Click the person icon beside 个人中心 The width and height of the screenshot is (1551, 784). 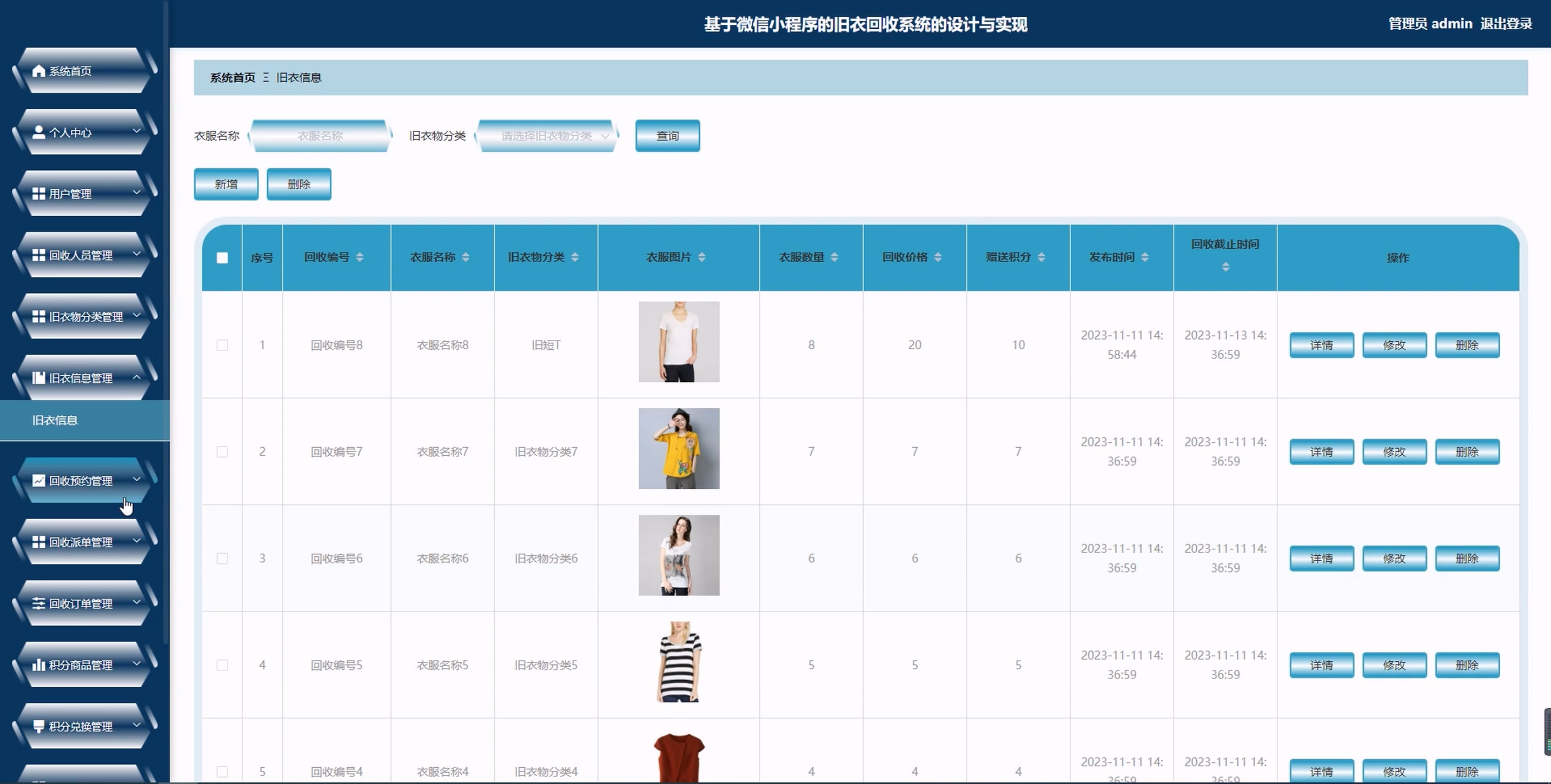click(38, 132)
